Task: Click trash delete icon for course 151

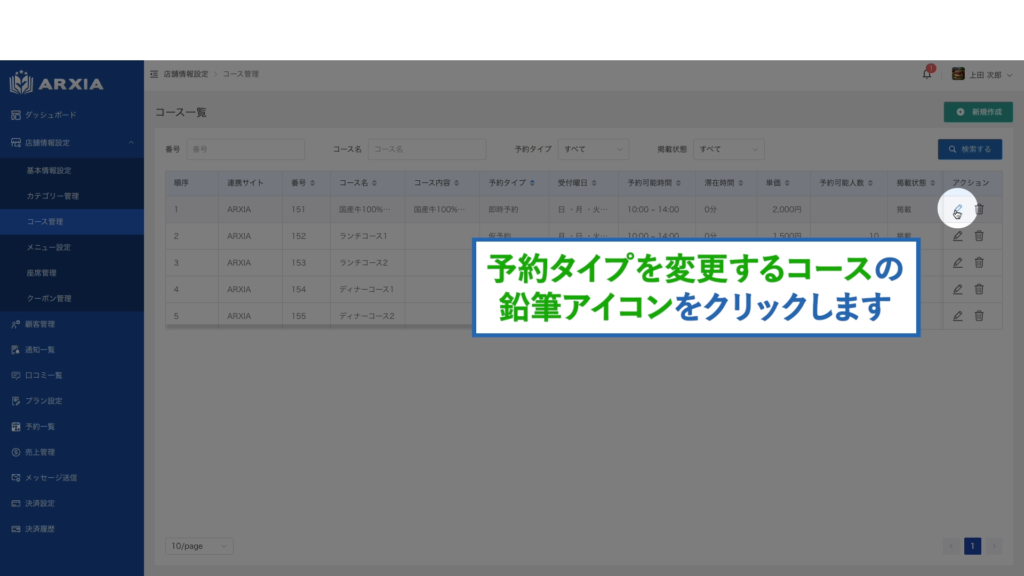Action: pos(979,210)
